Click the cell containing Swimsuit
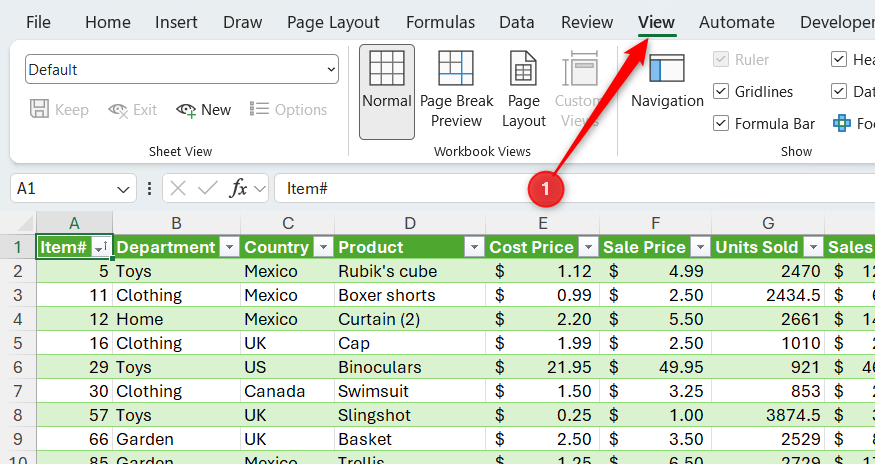 410,391
